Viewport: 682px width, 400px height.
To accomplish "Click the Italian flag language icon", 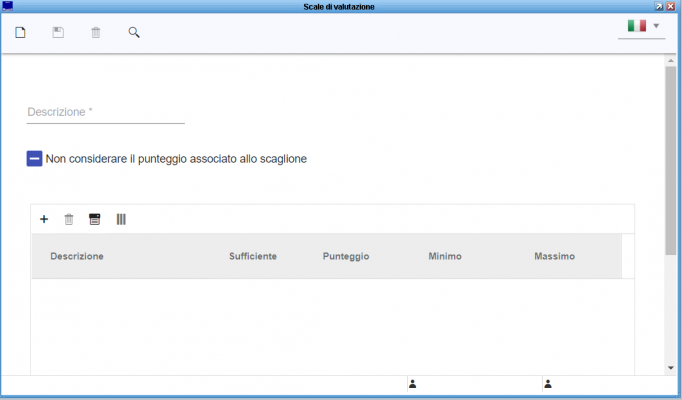I will click(x=637, y=26).
